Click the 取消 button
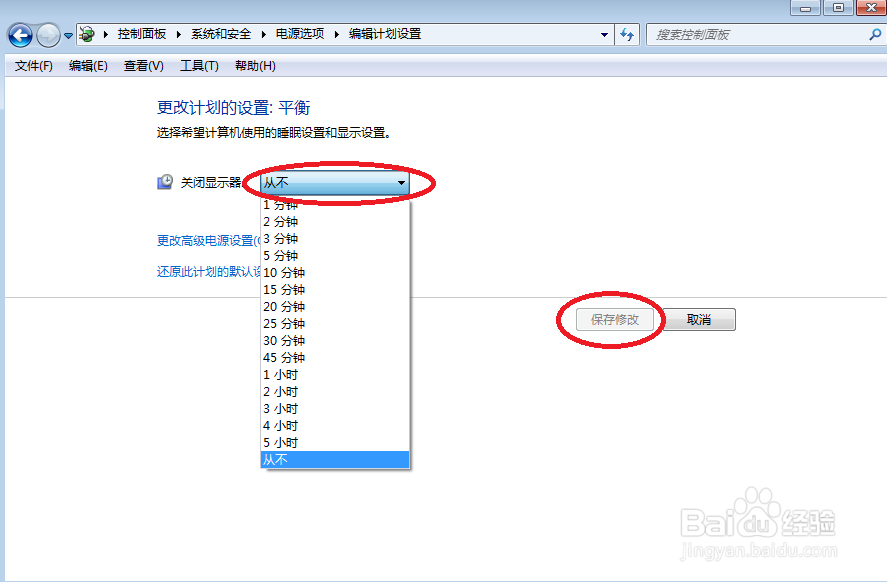The image size is (887, 582). [700, 318]
